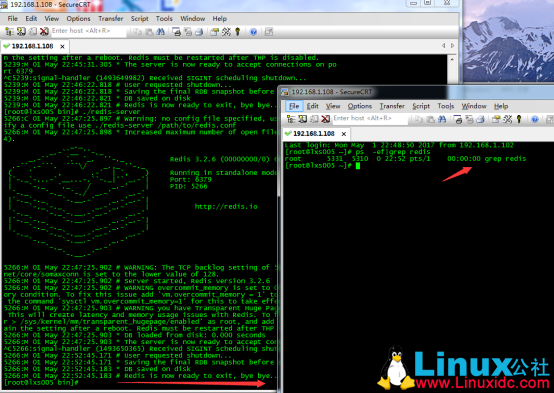
Task: Open Options menu in back window
Action: (78, 19)
